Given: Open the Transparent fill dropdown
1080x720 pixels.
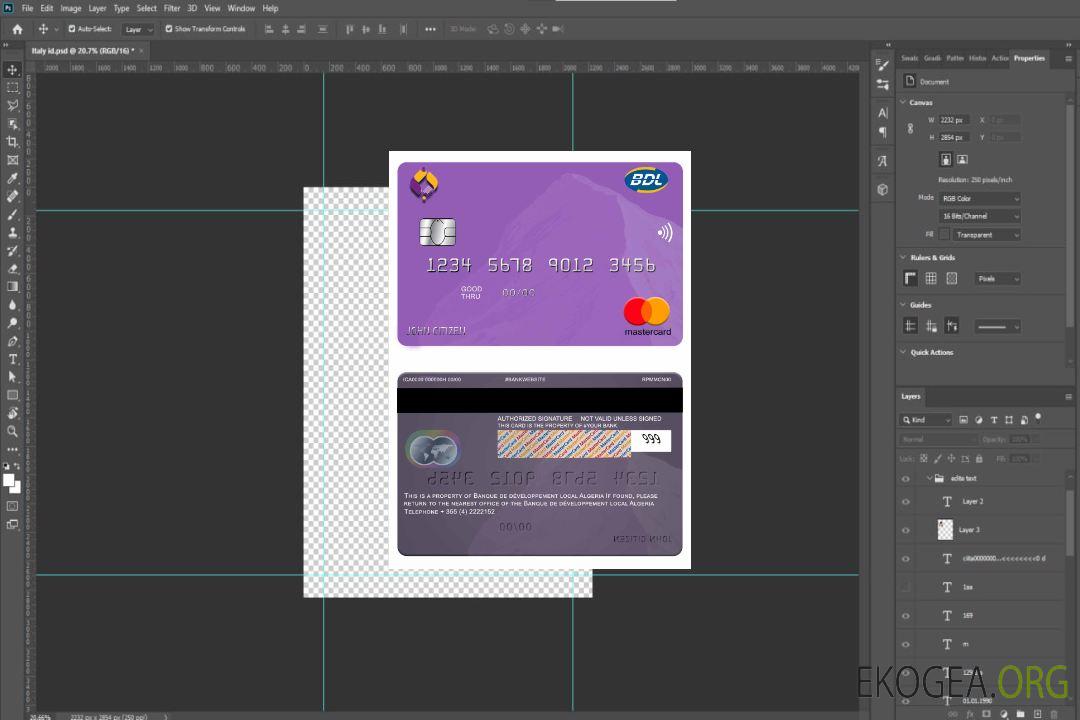Looking at the screenshot, I should (986, 235).
